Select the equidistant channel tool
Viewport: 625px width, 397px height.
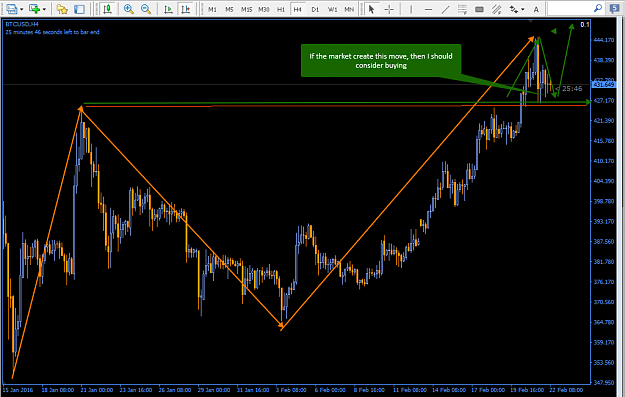click(497, 9)
